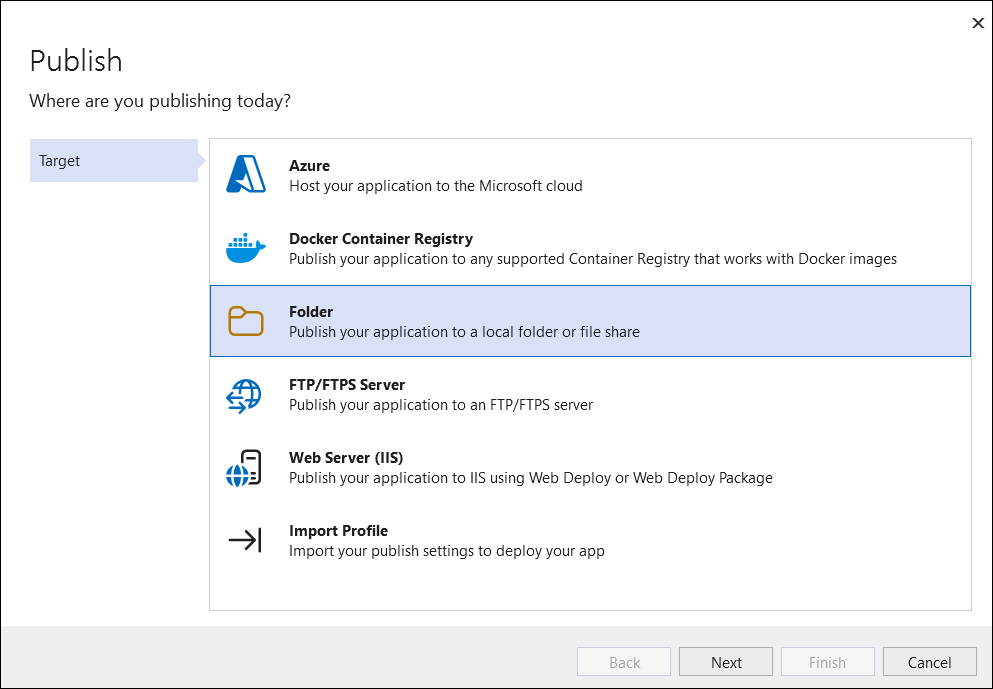Click the Finish button
993x689 pixels.
pyautogui.click(x=828, y=662)
